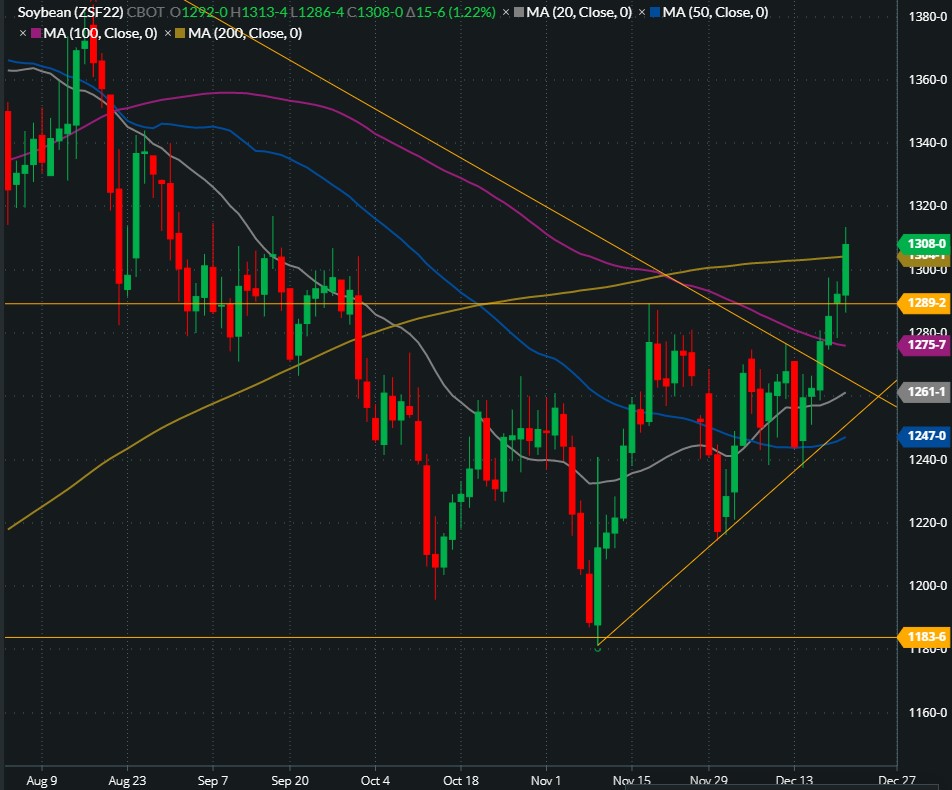Click the blue 1247-0 MA value tag
The image size is (952, 790).
coord(924,436)
